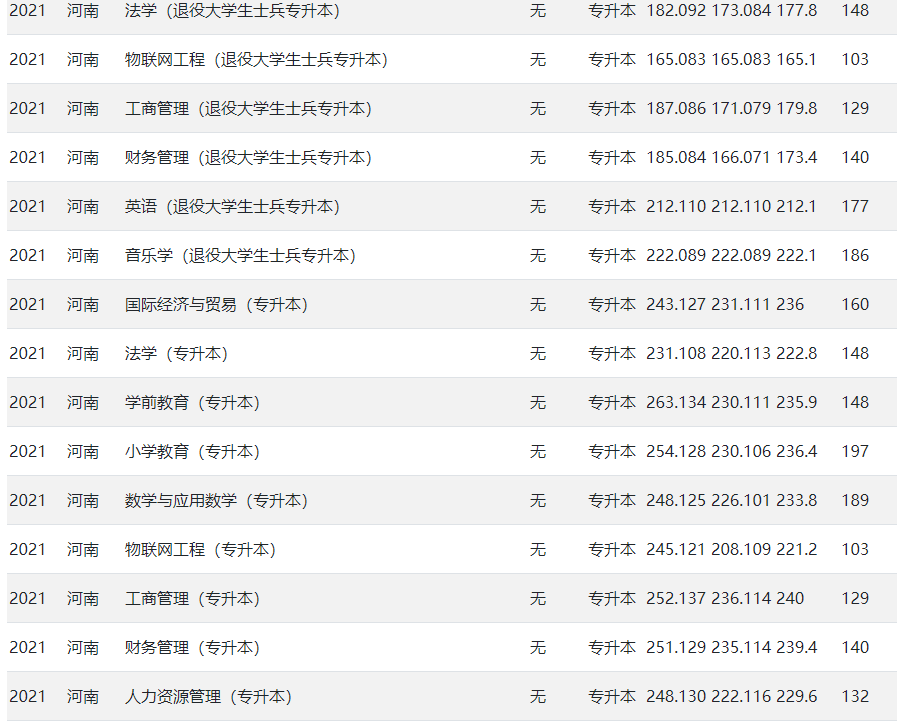Select year 2021 in 音乐学 row
The width and height of the screenshot is (899, 724).
(x=28, y=256)
